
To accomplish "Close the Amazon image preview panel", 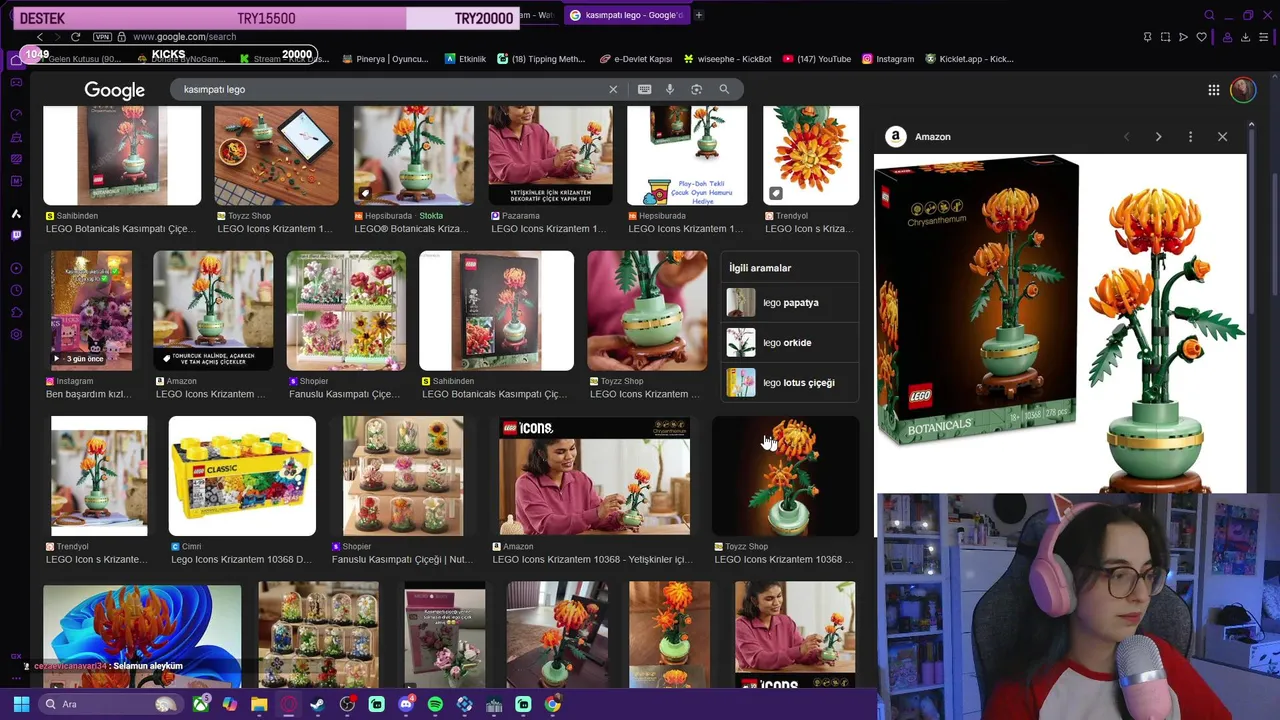I will pos(1222,137).
